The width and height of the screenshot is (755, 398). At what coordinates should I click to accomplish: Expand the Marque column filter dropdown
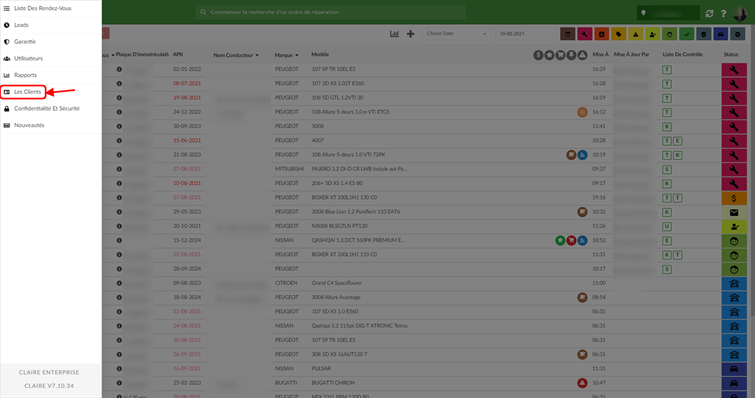point(297,55)
